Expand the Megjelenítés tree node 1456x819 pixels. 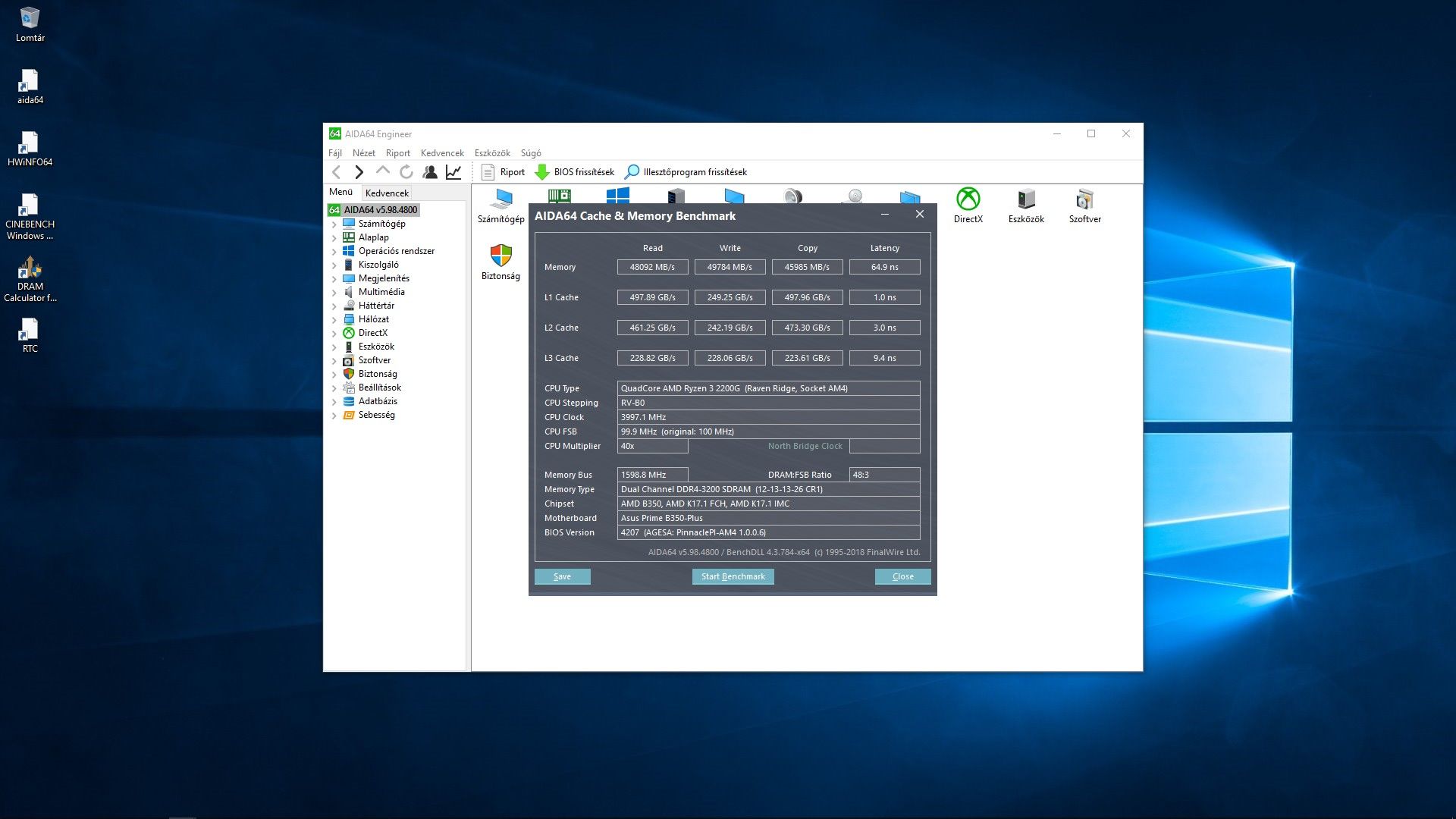pos(334,279)
